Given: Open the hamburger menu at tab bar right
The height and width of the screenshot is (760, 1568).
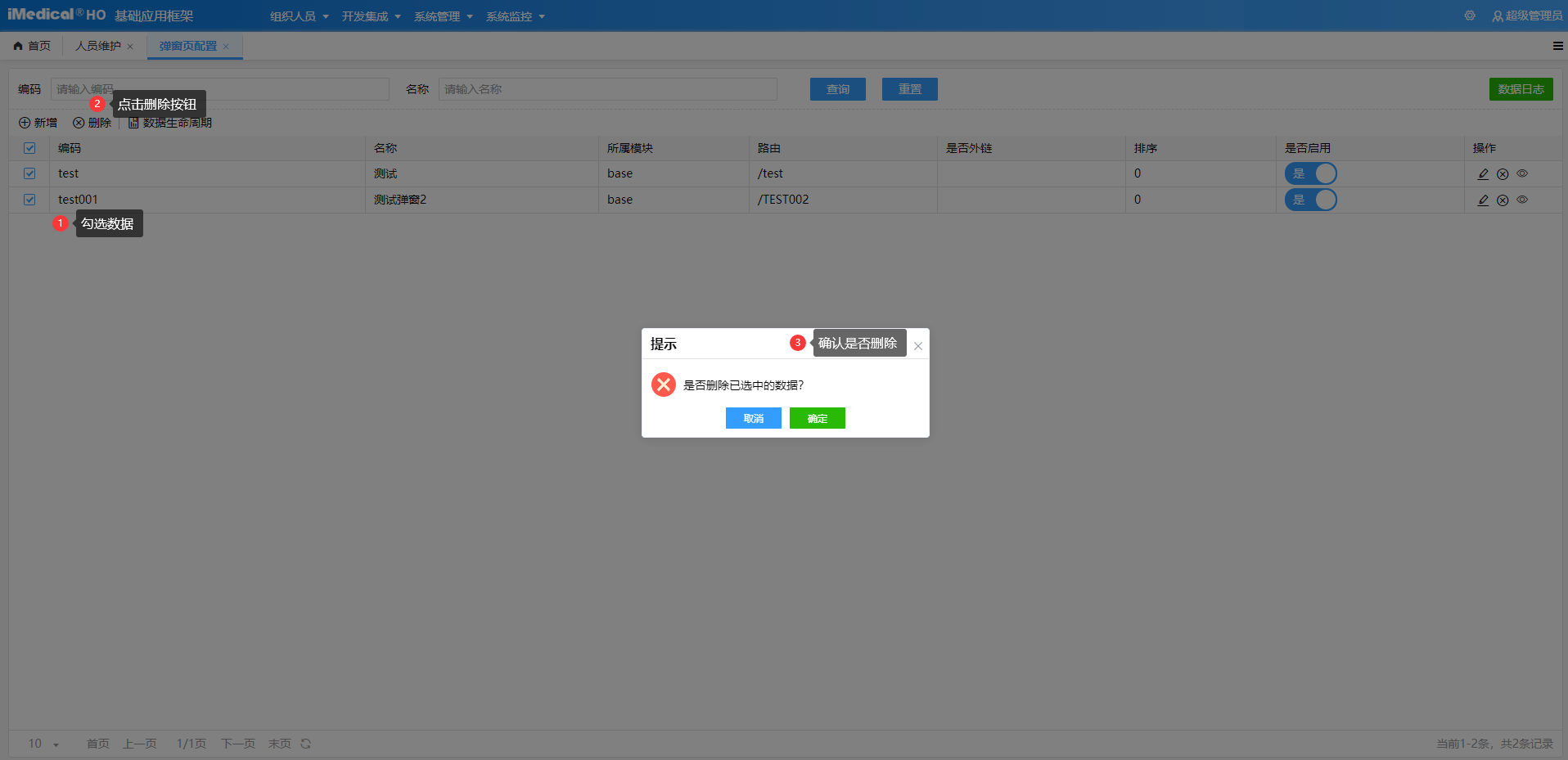Looking at the screenshot, I should pyautogui.click(x=1557, y=46).
